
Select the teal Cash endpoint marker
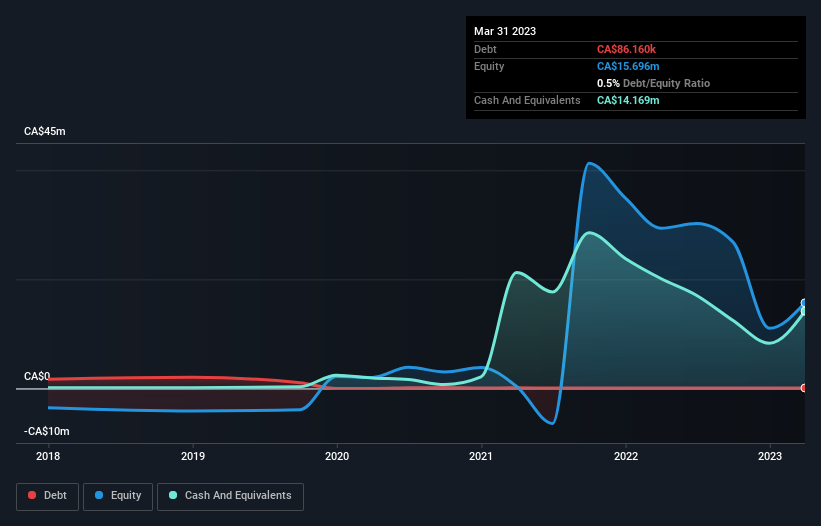pos(804,311)
